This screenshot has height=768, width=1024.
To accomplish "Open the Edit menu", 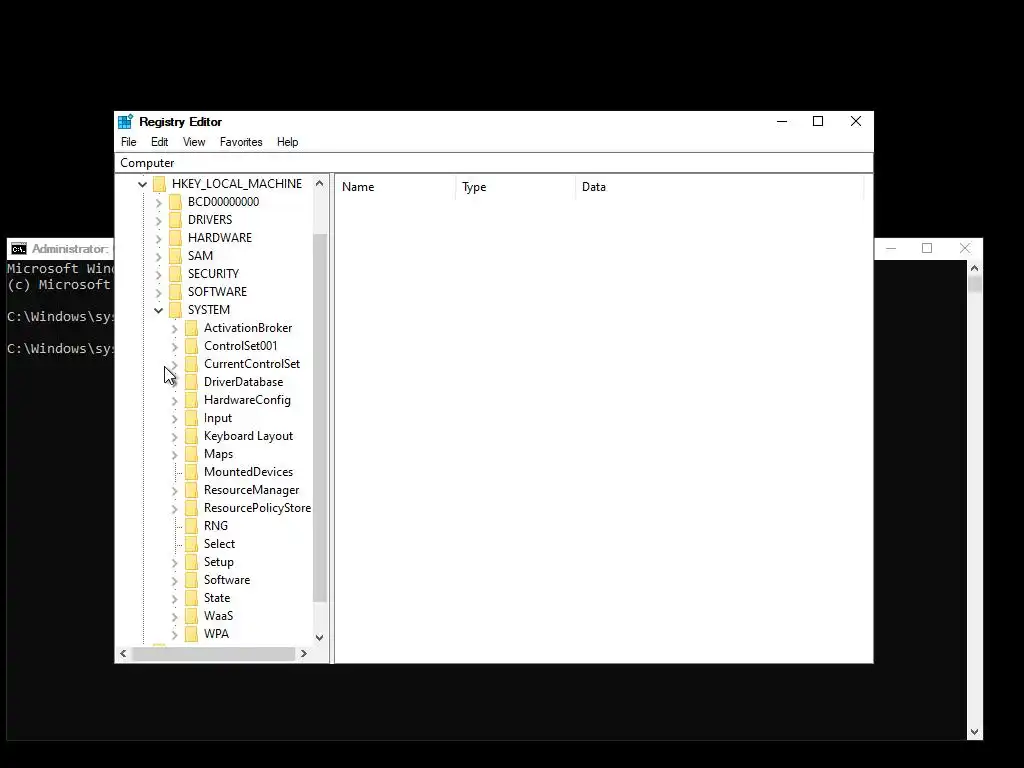I will (x=159, y=142).
